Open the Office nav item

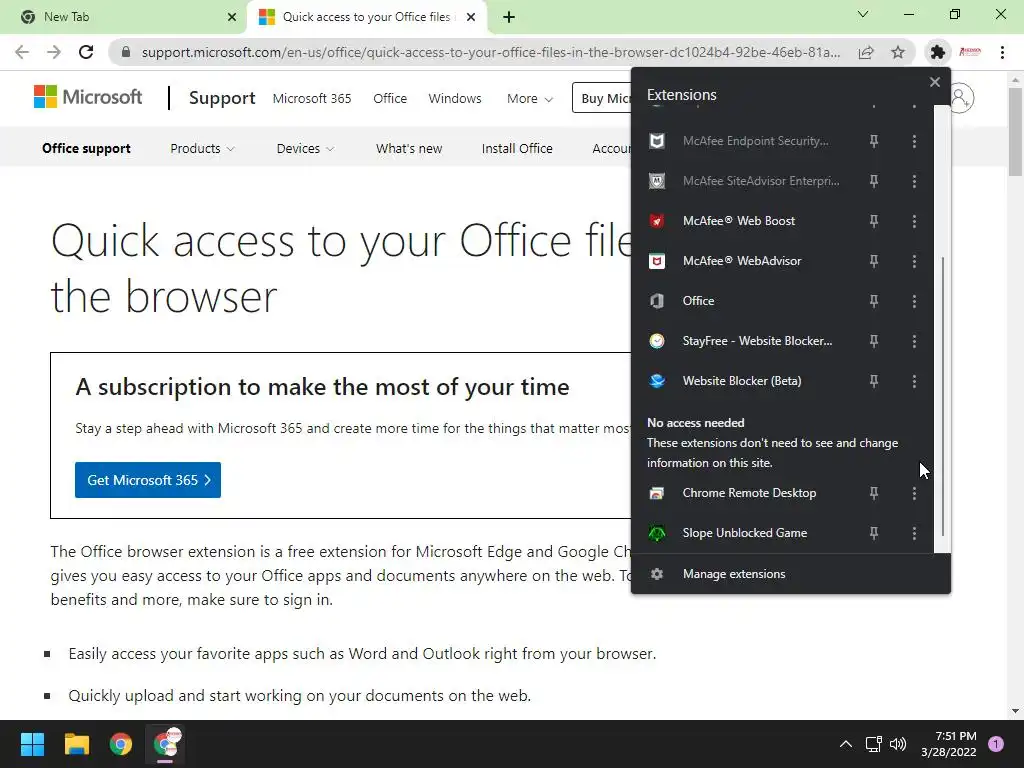coord(390,98)
